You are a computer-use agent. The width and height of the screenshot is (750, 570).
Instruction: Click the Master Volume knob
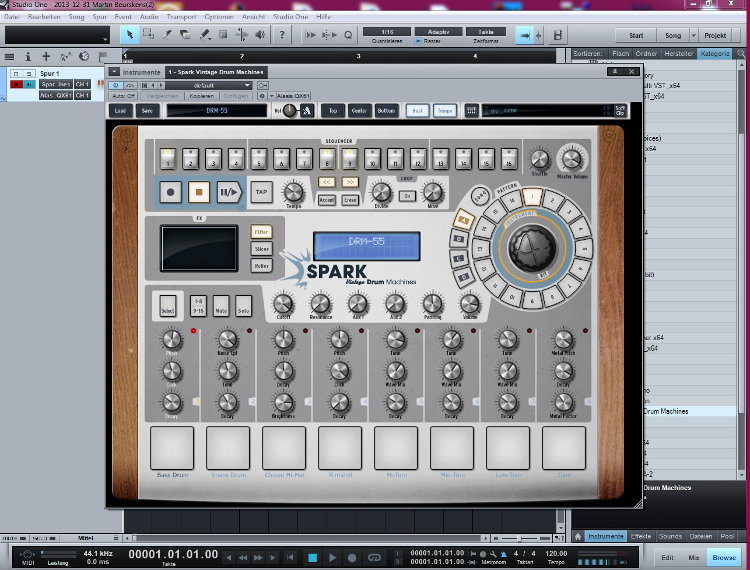pyautogui.click(x=572, y=159)
